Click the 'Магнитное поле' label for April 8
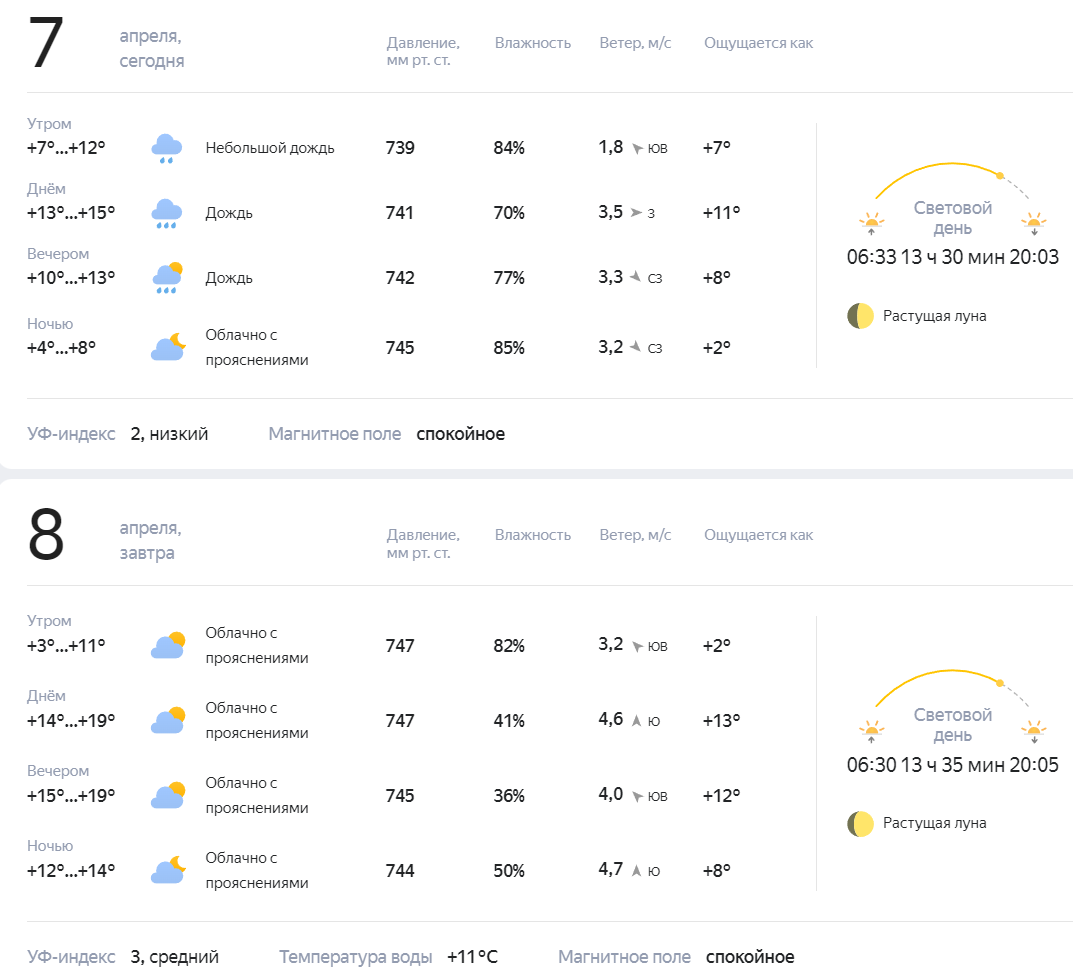The width and height of the screenshot is (1073, 979). coord(624,956)
